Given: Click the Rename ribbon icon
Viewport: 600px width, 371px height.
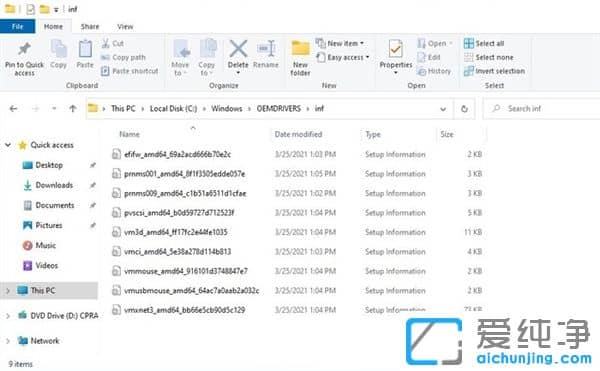Looking at the screenshot, I should [x=266, y=49].
